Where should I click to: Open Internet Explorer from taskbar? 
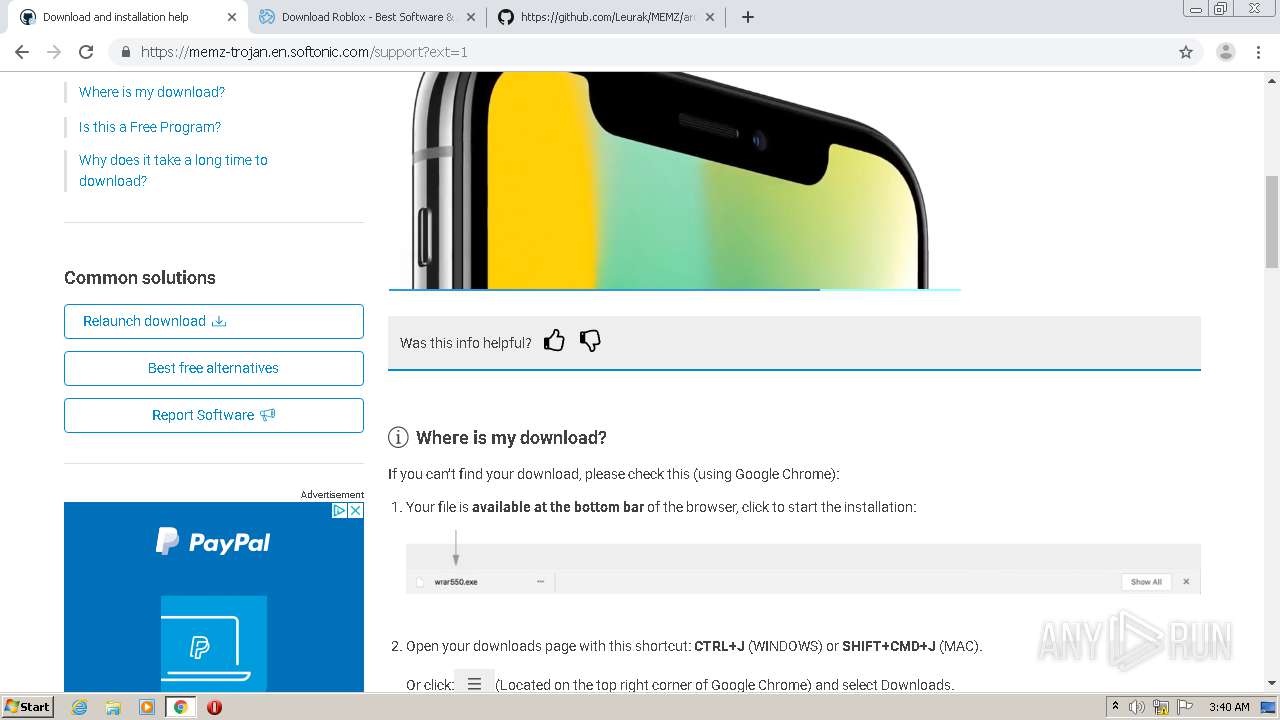click(79, 707)
